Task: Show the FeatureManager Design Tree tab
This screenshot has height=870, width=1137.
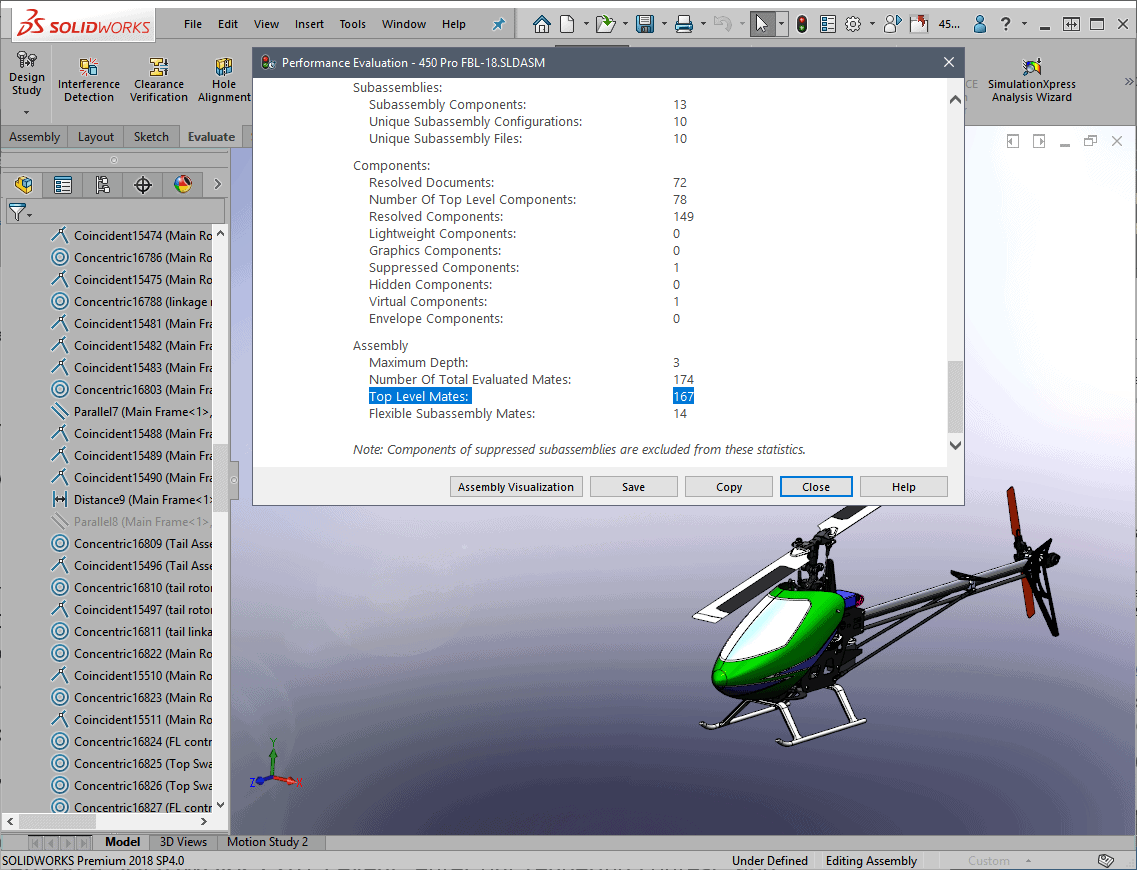Action: [x=23, y=185]
